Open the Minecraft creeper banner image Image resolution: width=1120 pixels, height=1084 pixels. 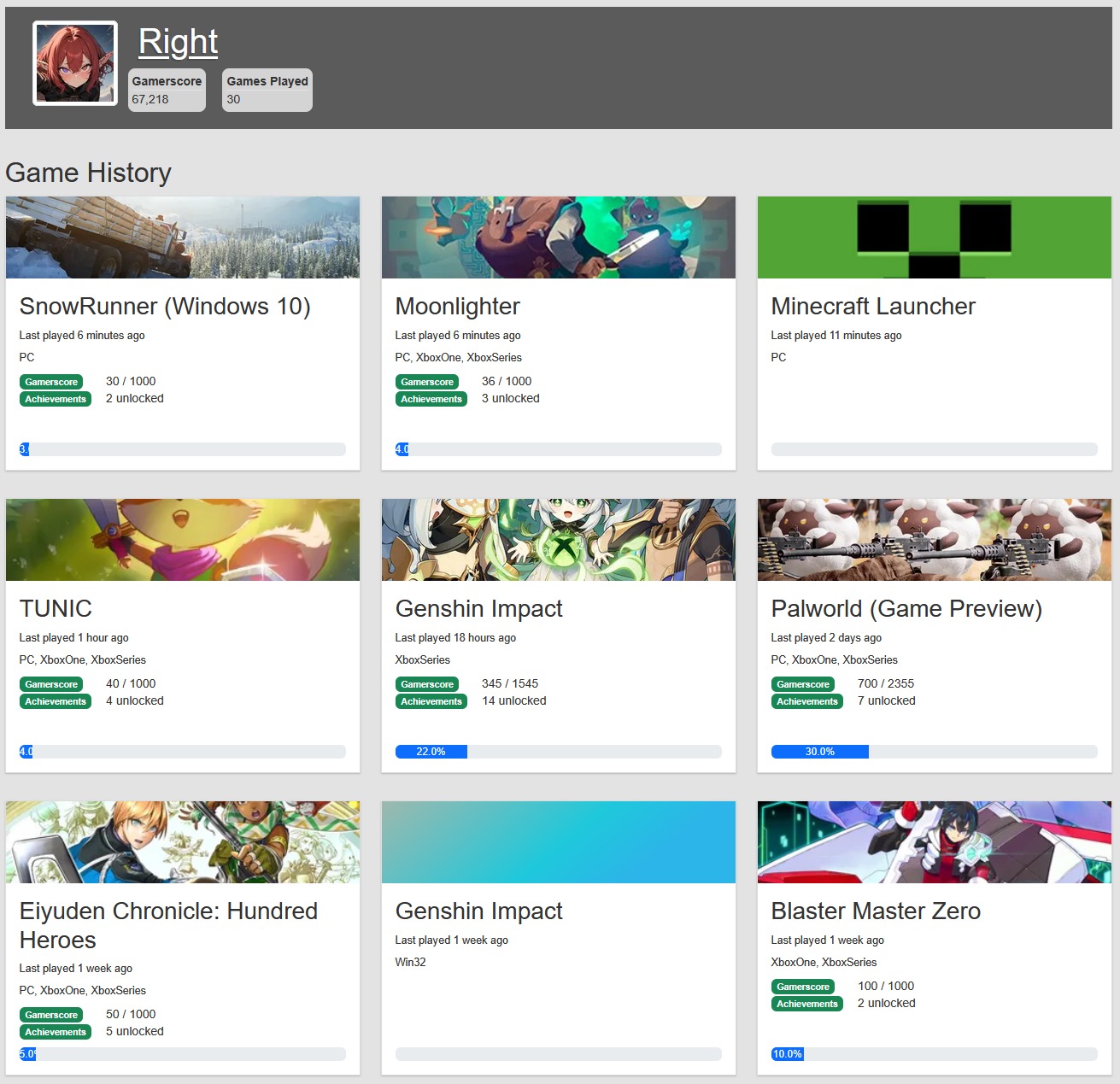click(x=935, y=237)
